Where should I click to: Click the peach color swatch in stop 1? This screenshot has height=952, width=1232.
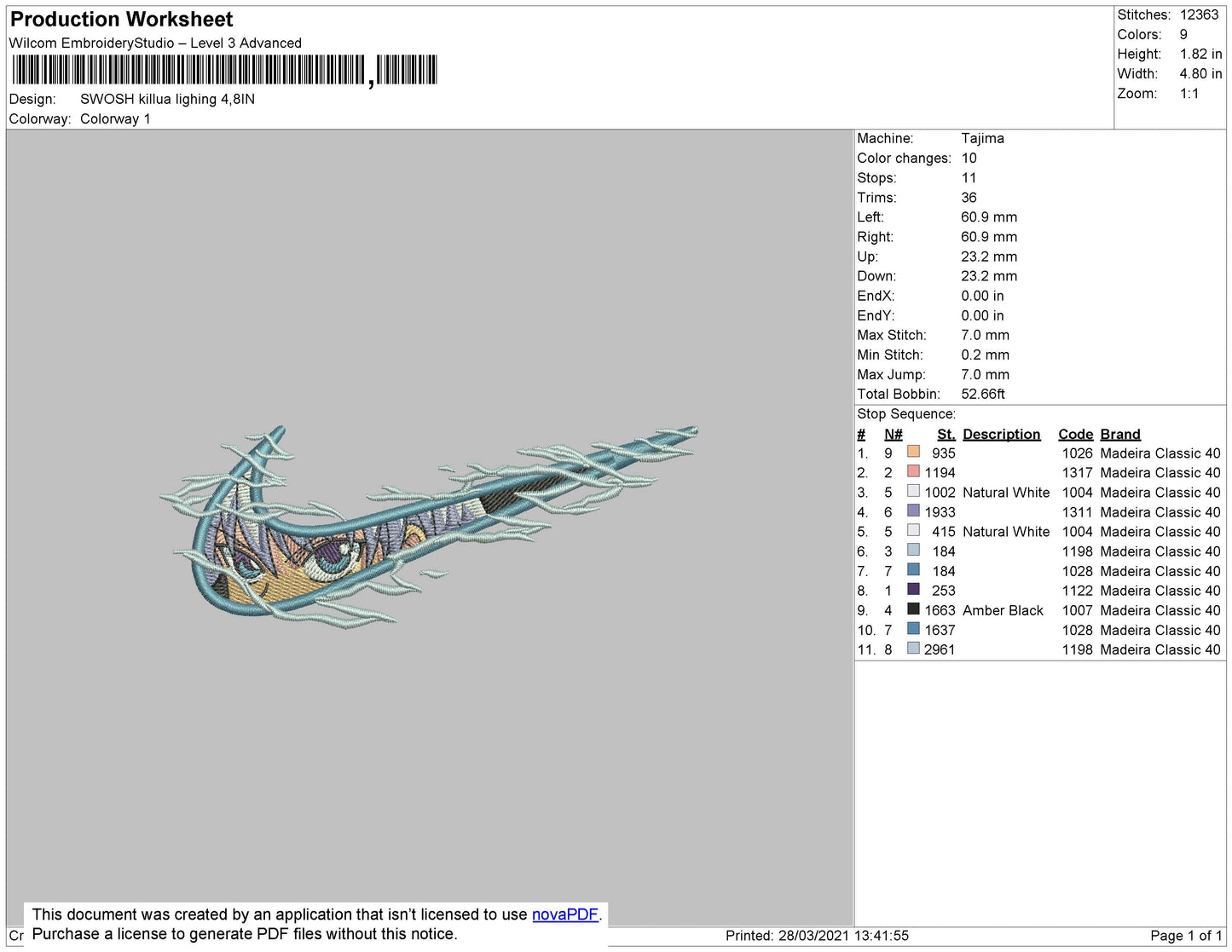913,452
